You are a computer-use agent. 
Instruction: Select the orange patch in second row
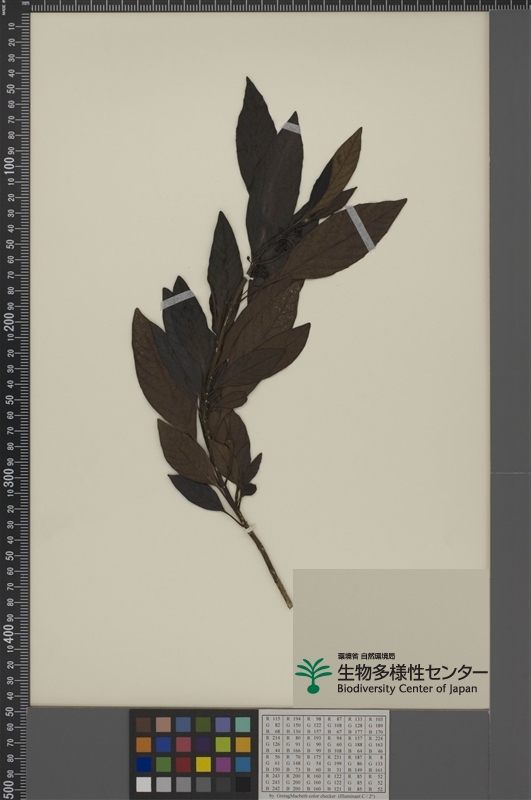tap(144, 744)
